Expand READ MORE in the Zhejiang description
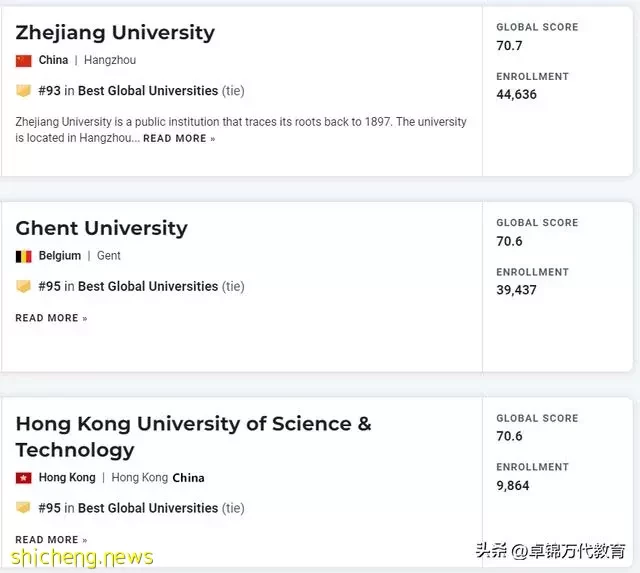This screenshot has width=640, height=573. click(178, 139)
